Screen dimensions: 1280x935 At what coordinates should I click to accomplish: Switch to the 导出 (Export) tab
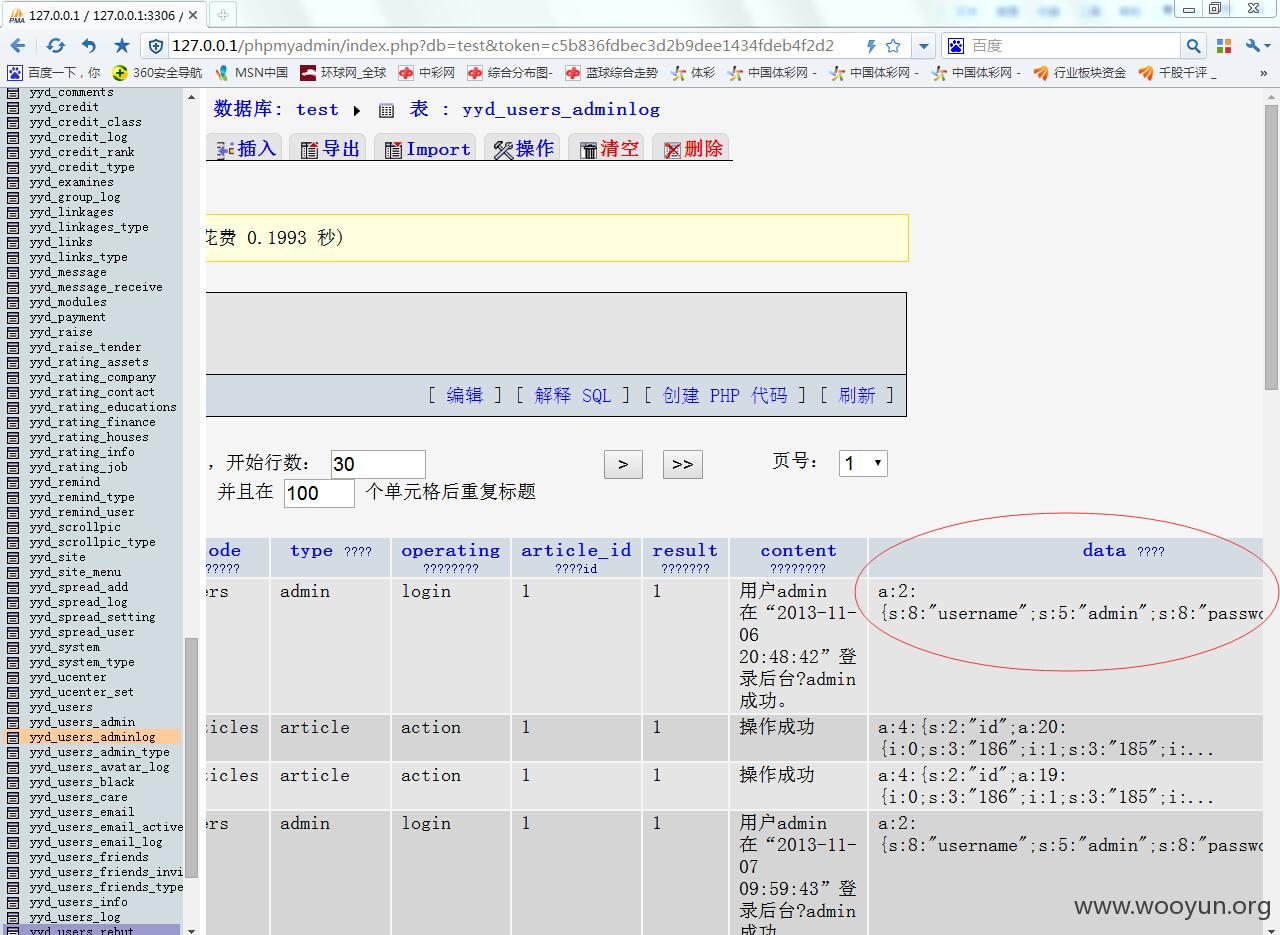[x=330, y=148]
